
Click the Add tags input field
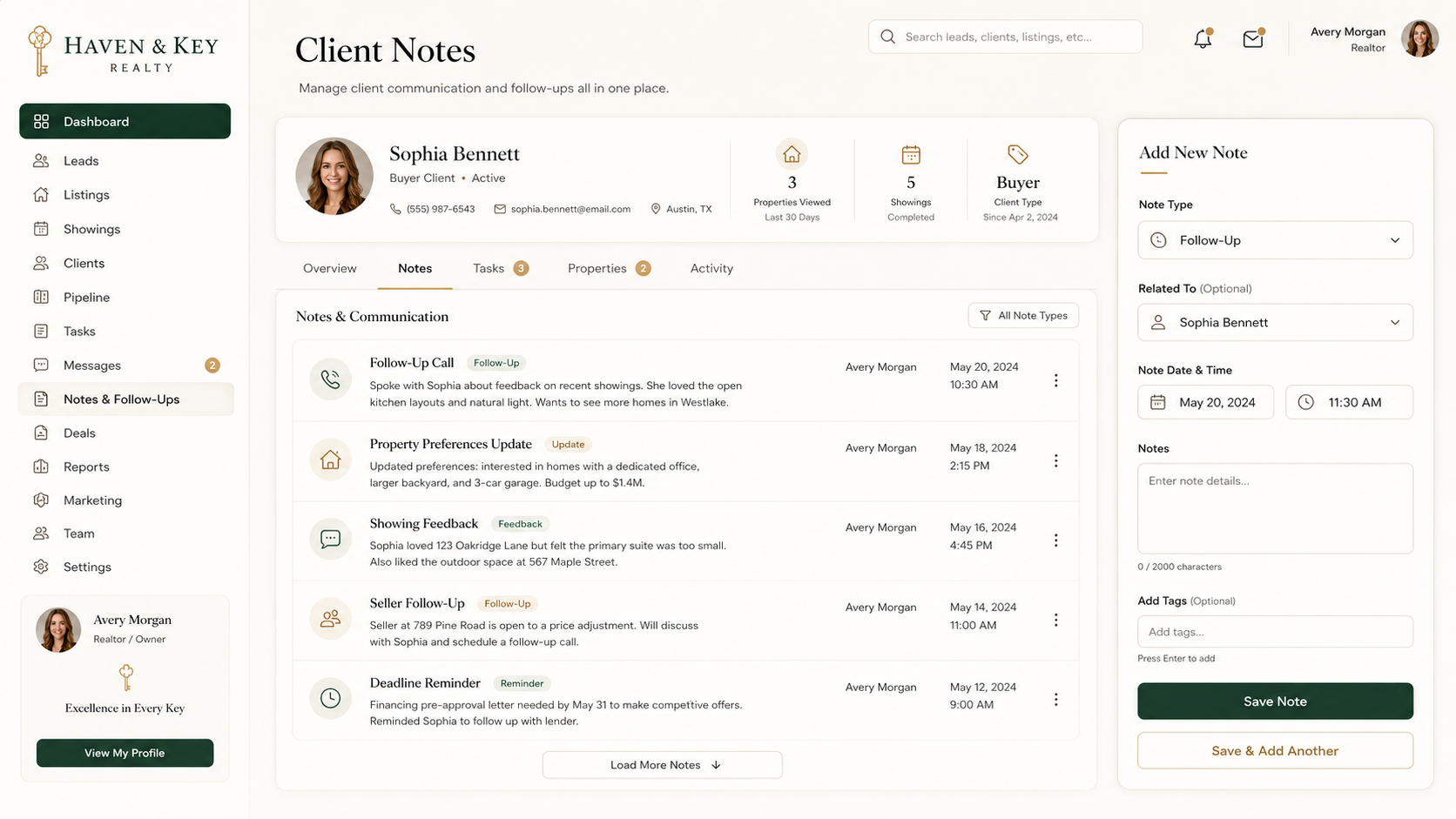tap(1275, 632)
